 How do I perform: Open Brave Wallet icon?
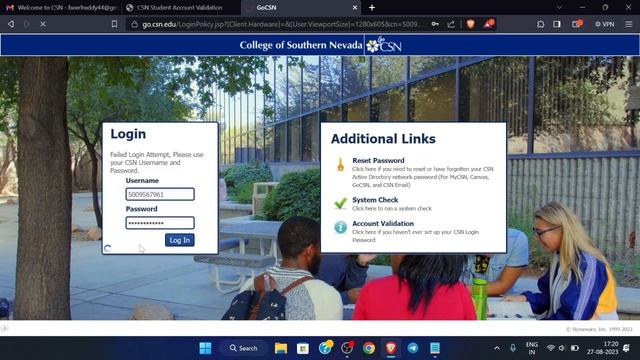click(x=576, y=24)
